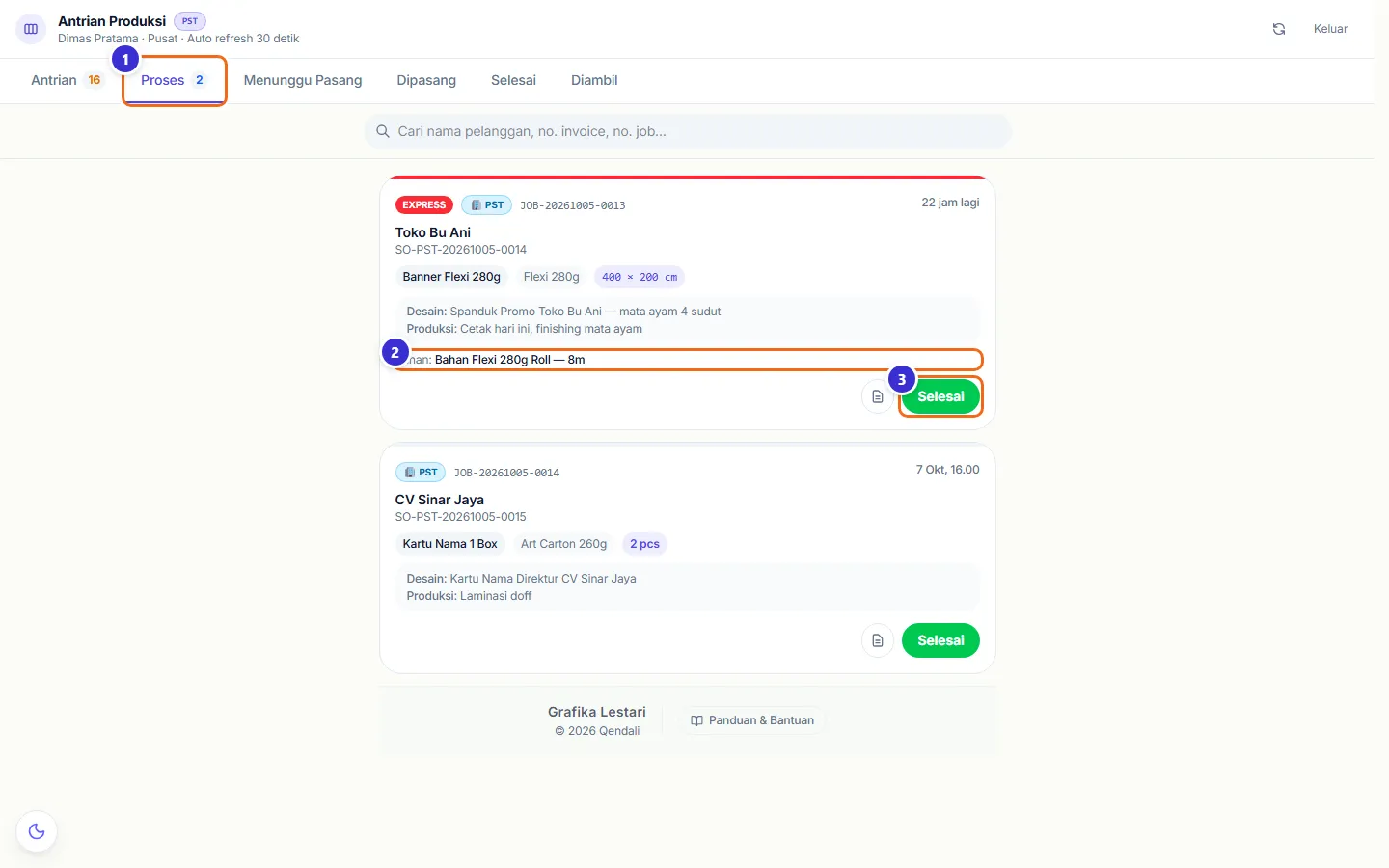
Task: Click job number JOB-20261005-0013
Action: click(573, 205)
